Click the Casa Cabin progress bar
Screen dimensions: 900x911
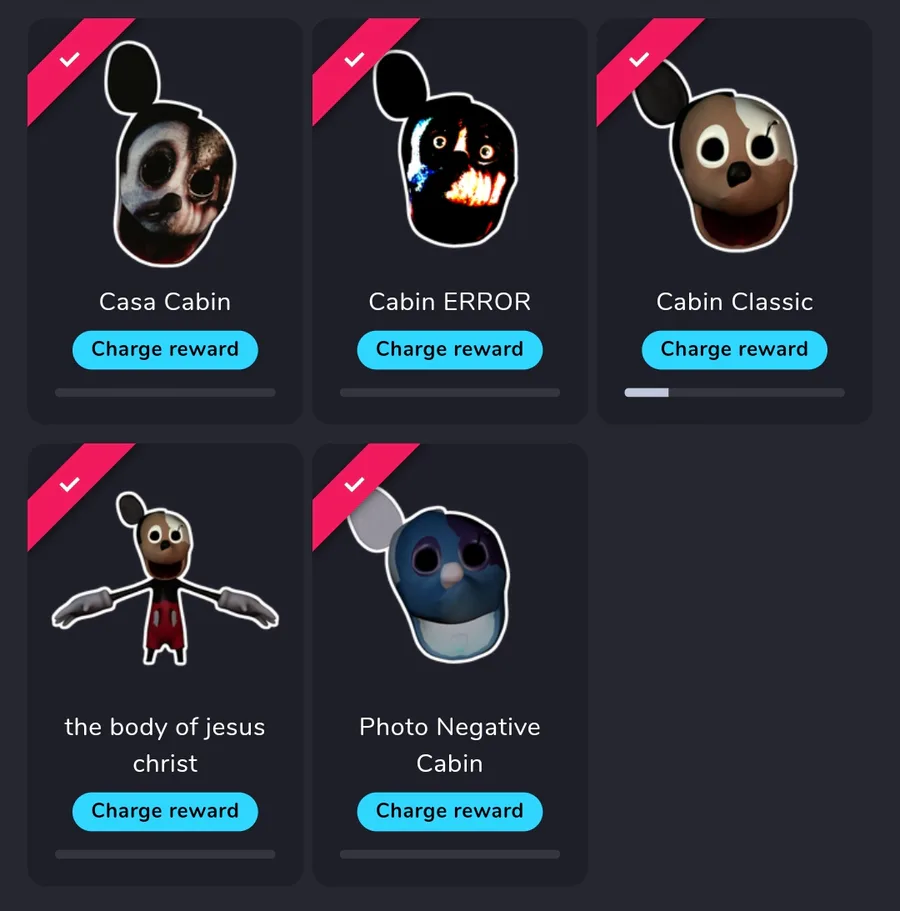coord(165,393)
